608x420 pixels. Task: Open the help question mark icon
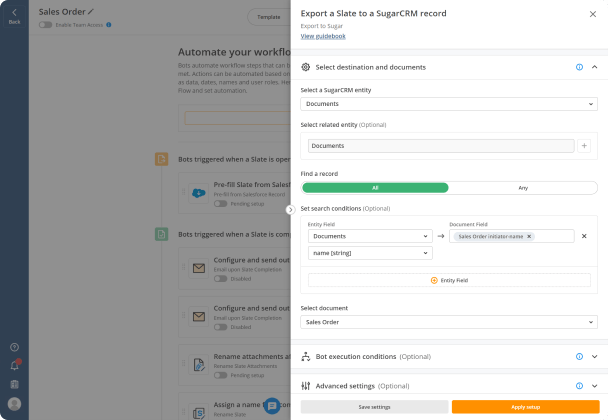(x=14, y=347)
